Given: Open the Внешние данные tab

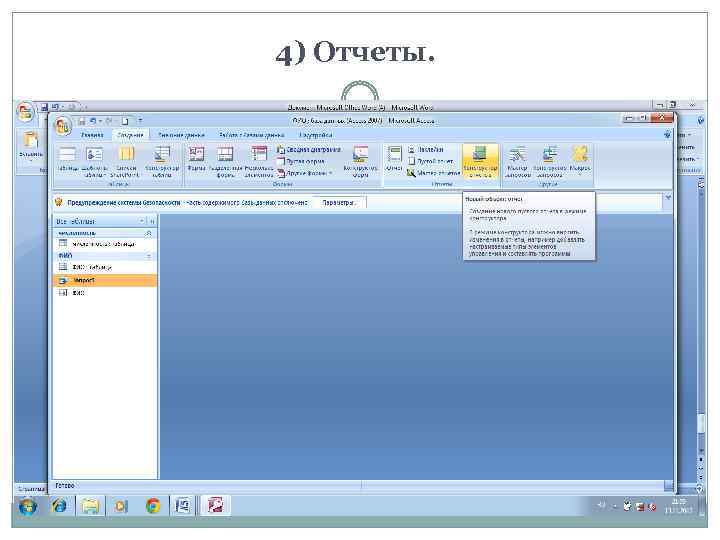Looking at the screenshot, I should click(181, 135).
